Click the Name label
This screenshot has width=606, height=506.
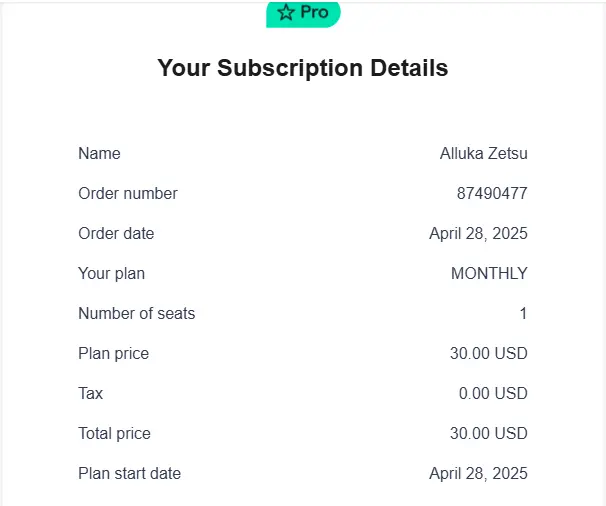pyautogui.click(x=99, y=153)
